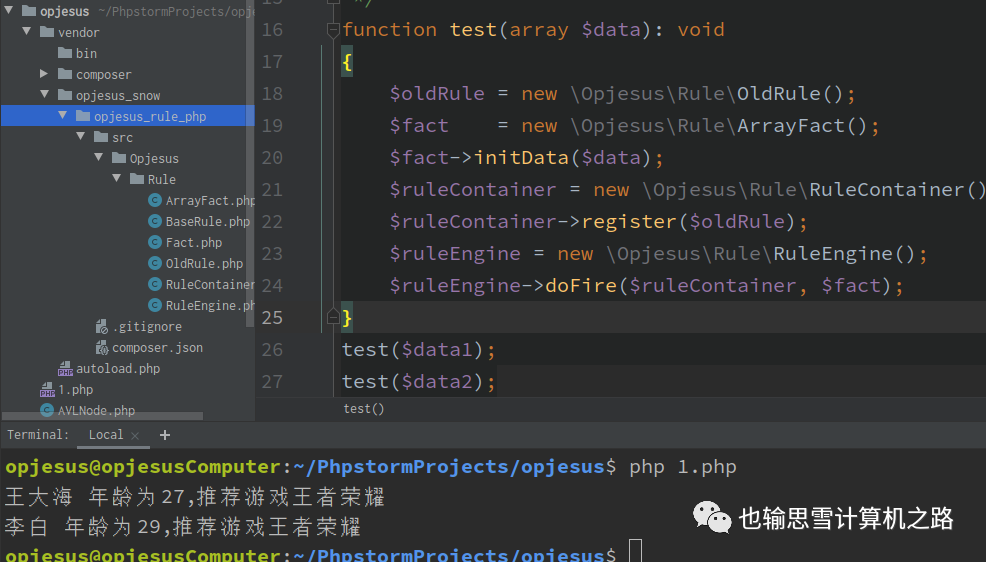The image size is (986, 562).
Task: Switch to the Local terminal tab
Action: click(x=105, y=435)
